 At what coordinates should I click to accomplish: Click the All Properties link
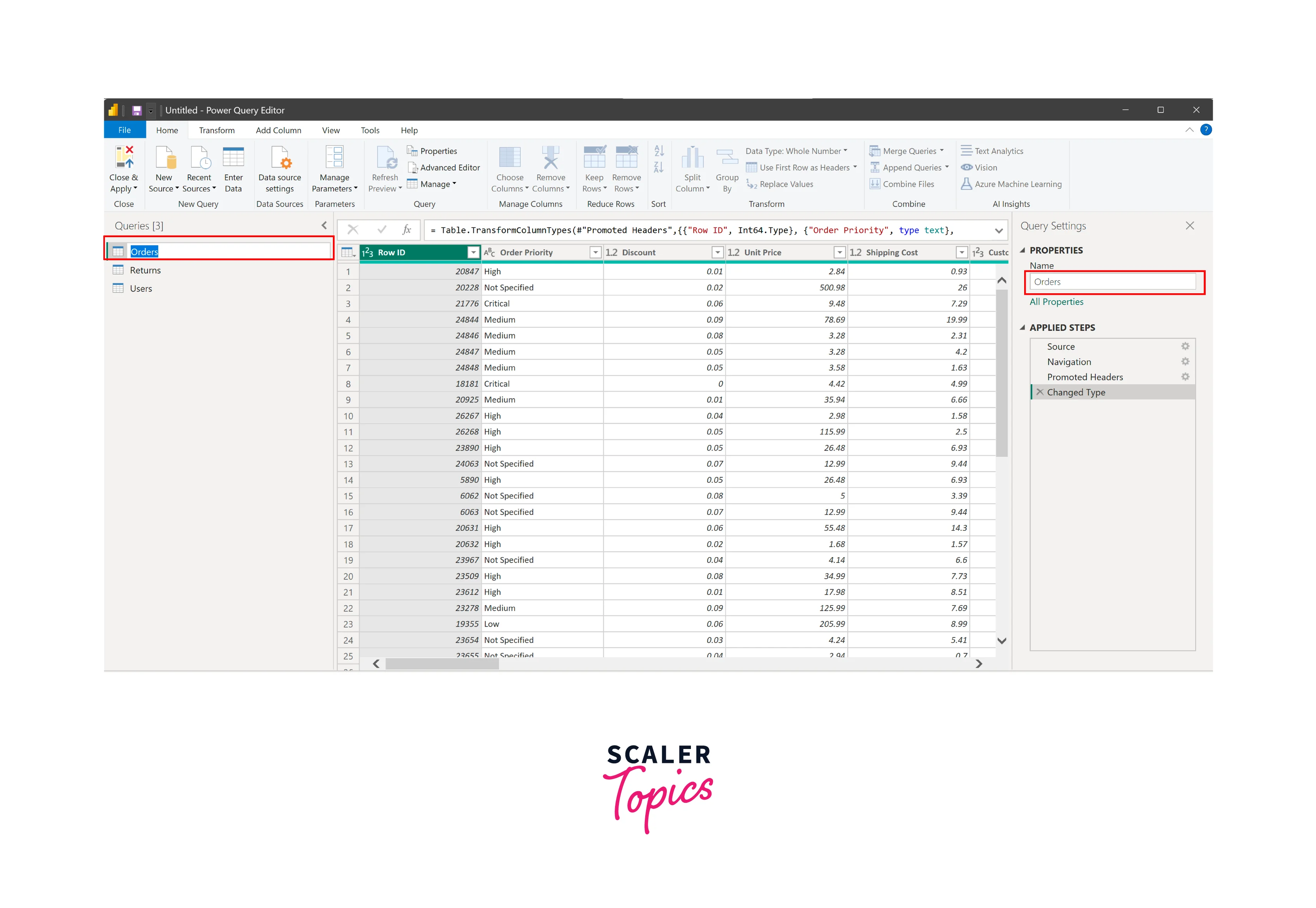pos(1056,302)
